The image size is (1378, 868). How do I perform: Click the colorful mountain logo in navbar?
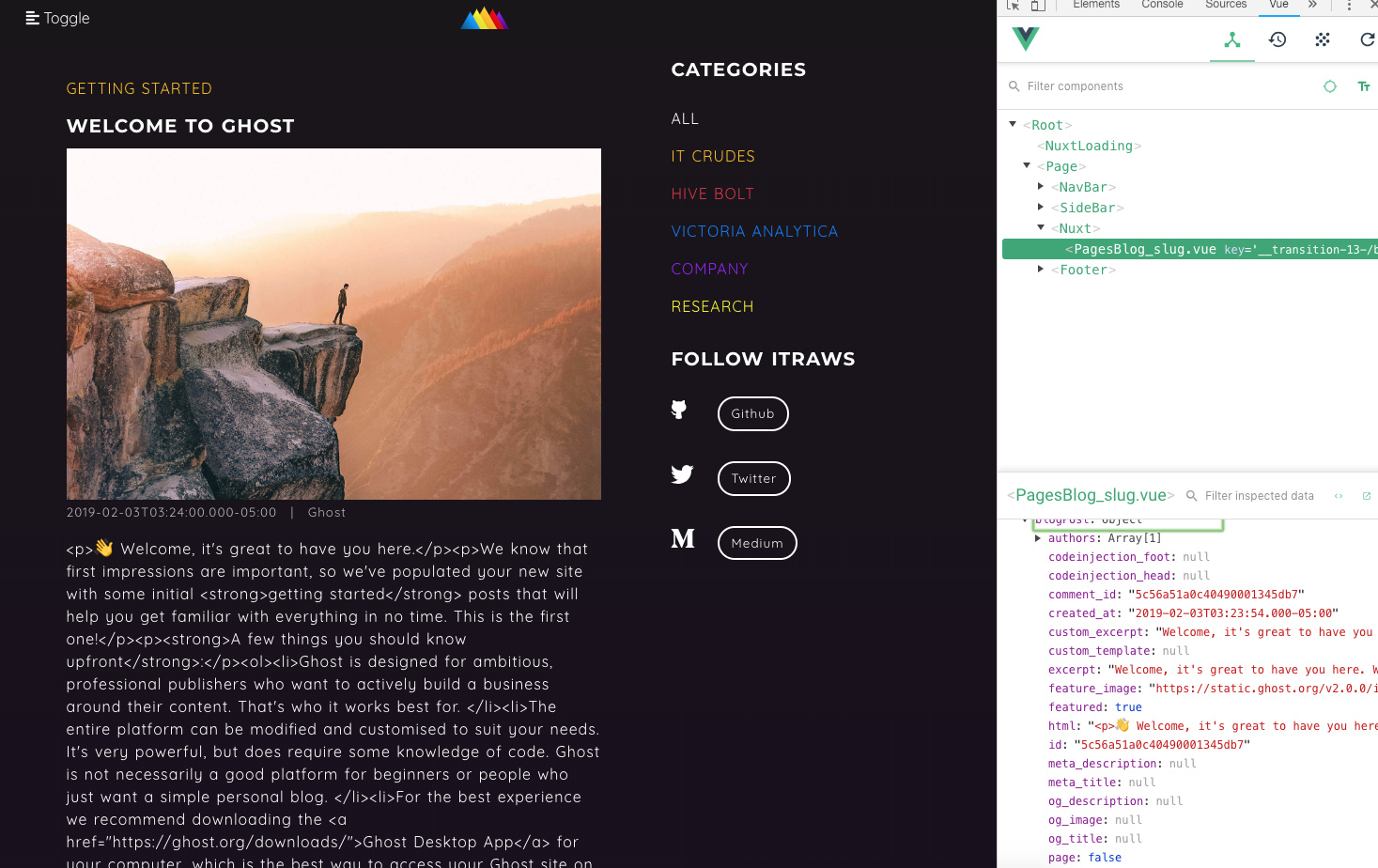click(x=485, y=18)
